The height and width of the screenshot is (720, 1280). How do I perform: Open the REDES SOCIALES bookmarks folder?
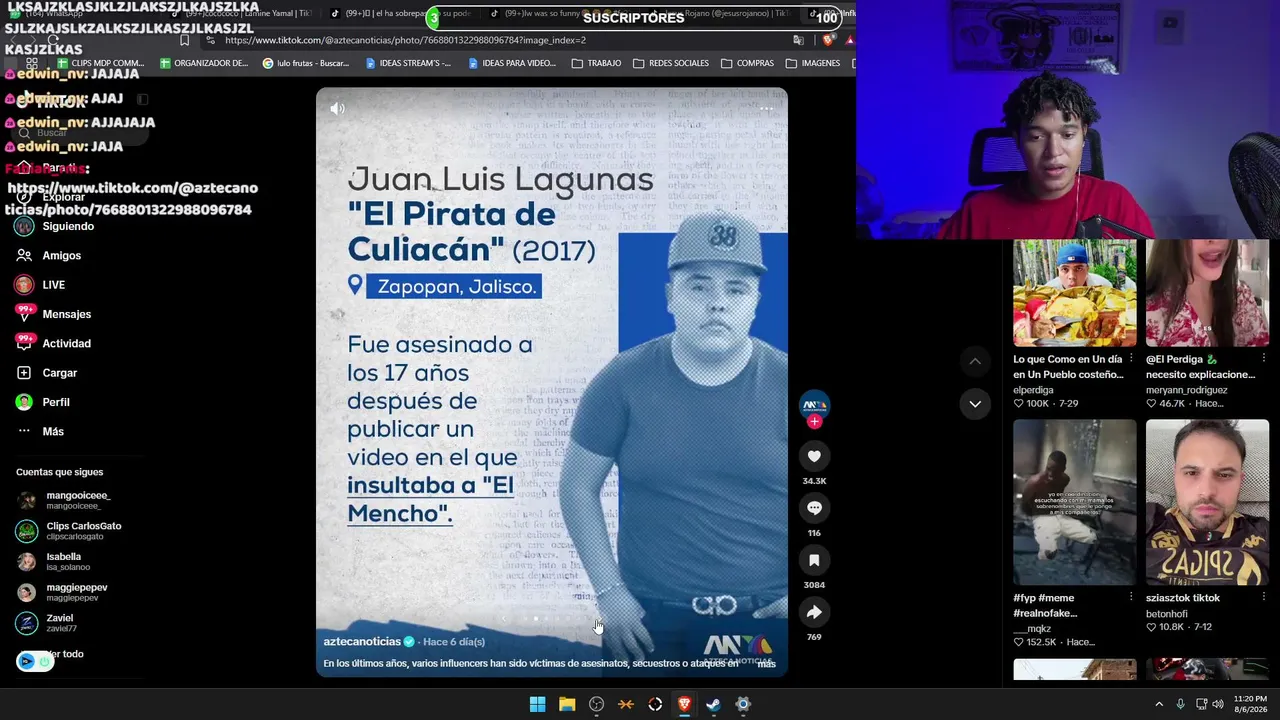[x=671, y=63]
